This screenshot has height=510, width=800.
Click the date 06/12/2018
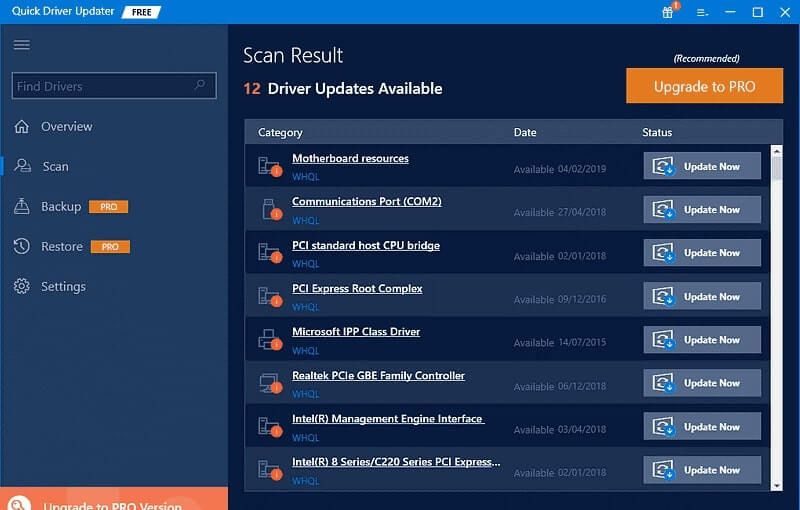(582, 387)
